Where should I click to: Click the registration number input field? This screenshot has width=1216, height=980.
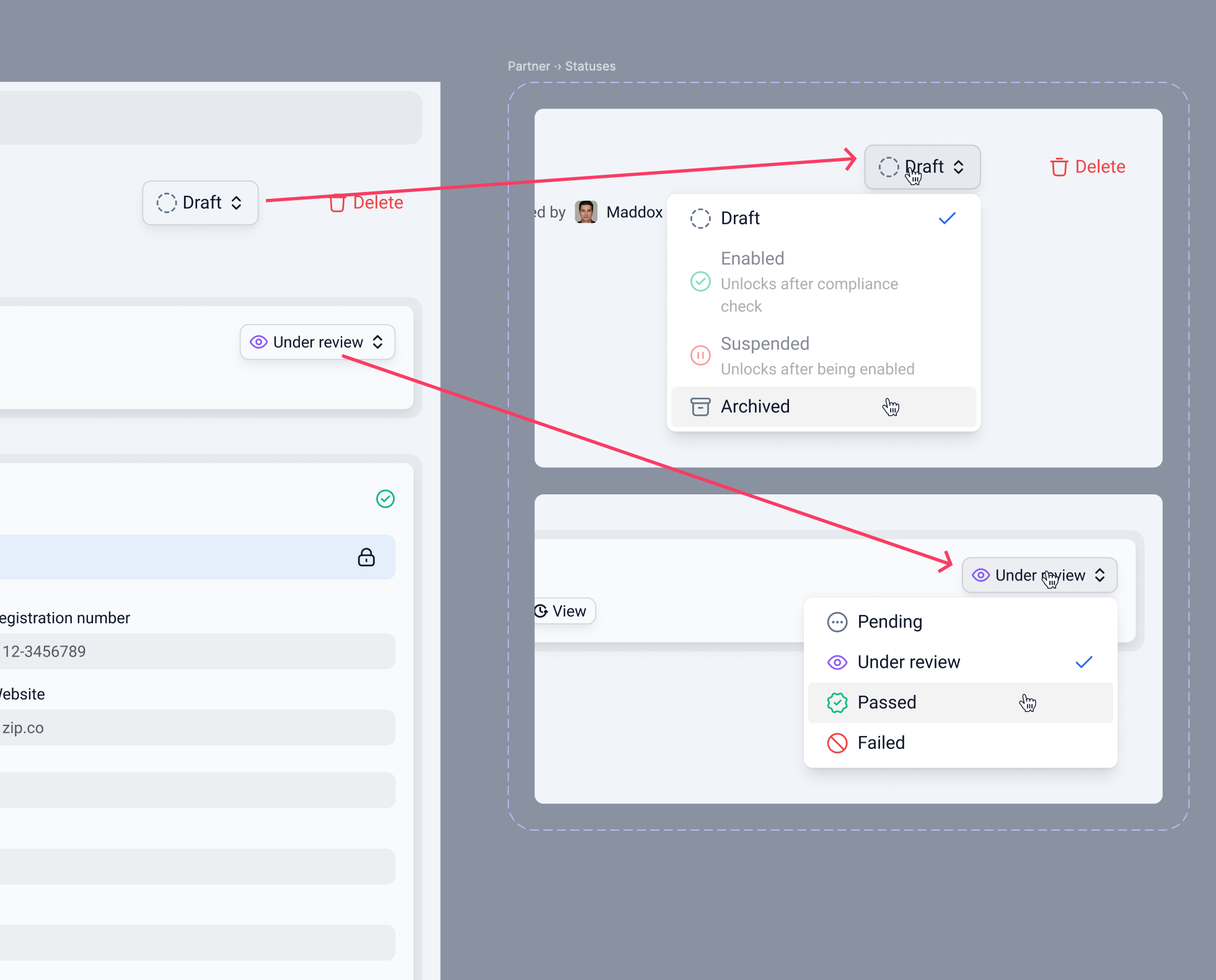coord(197,651)
